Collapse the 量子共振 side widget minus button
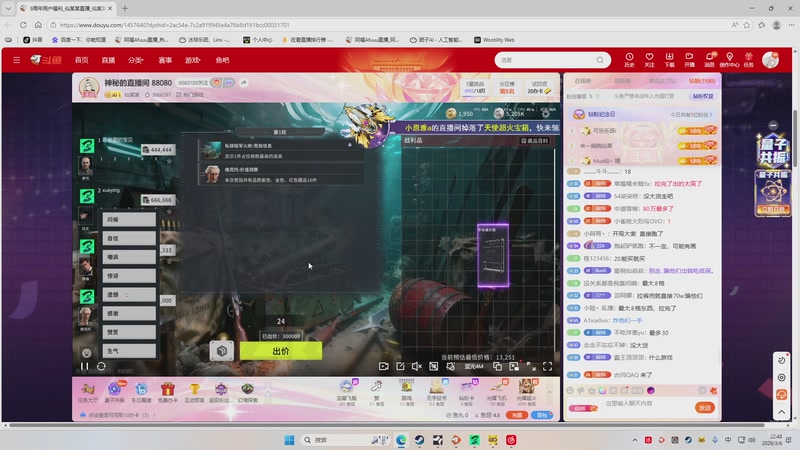This screenshot has height=450, width=800. pos(773,126)
